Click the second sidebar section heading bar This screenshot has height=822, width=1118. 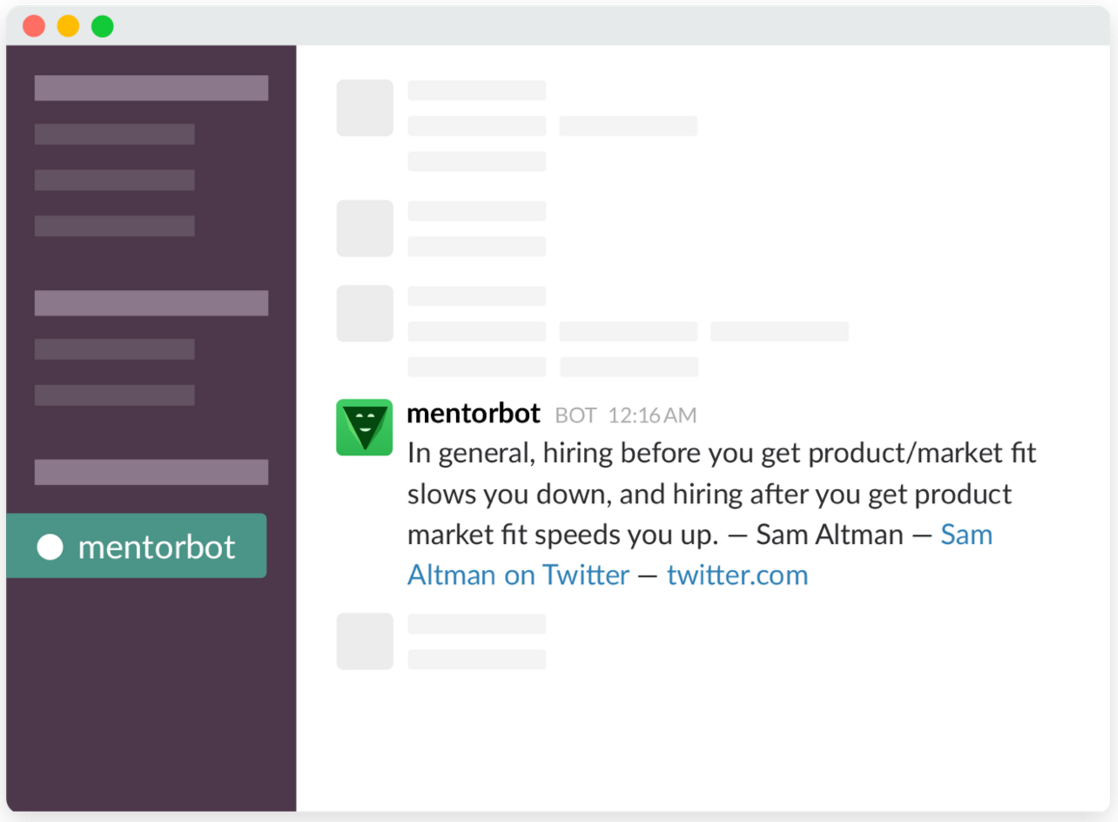coord(150,302)
